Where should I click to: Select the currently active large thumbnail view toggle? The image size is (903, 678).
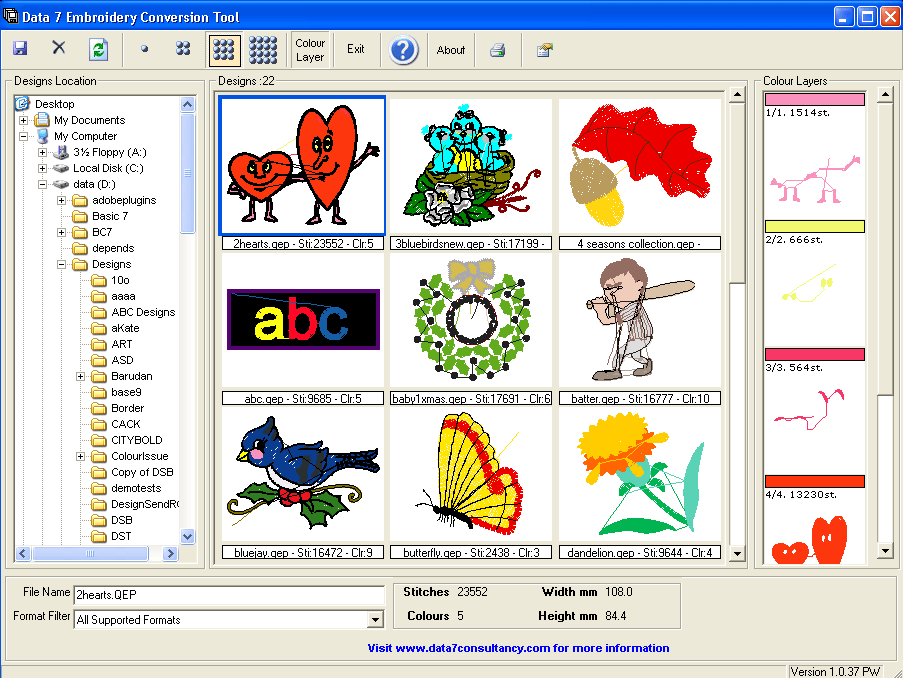click(223, 49)
